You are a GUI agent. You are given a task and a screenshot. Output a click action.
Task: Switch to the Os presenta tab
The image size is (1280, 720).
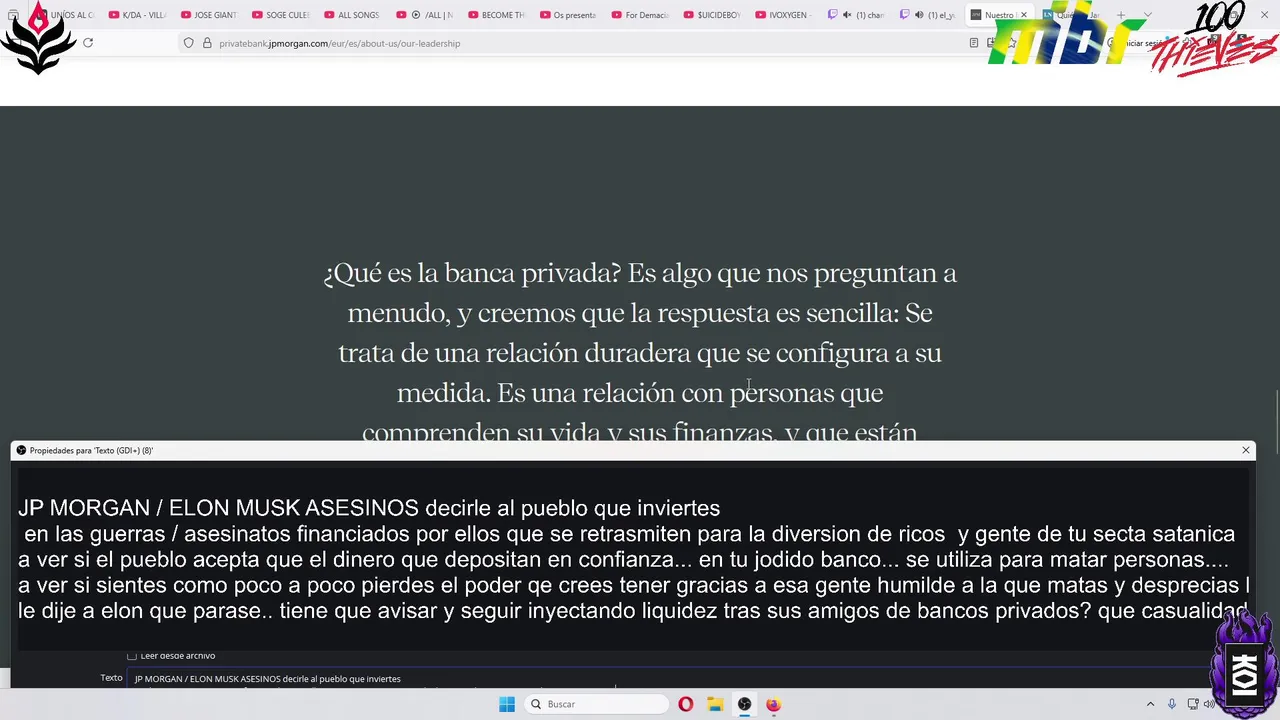[569, 15]
